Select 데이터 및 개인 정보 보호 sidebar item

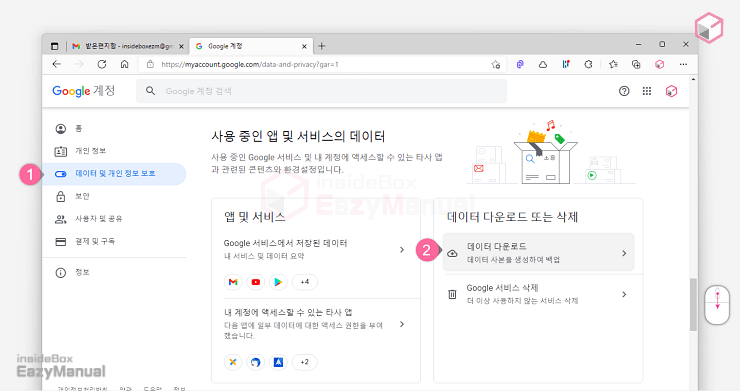[114, 174]
